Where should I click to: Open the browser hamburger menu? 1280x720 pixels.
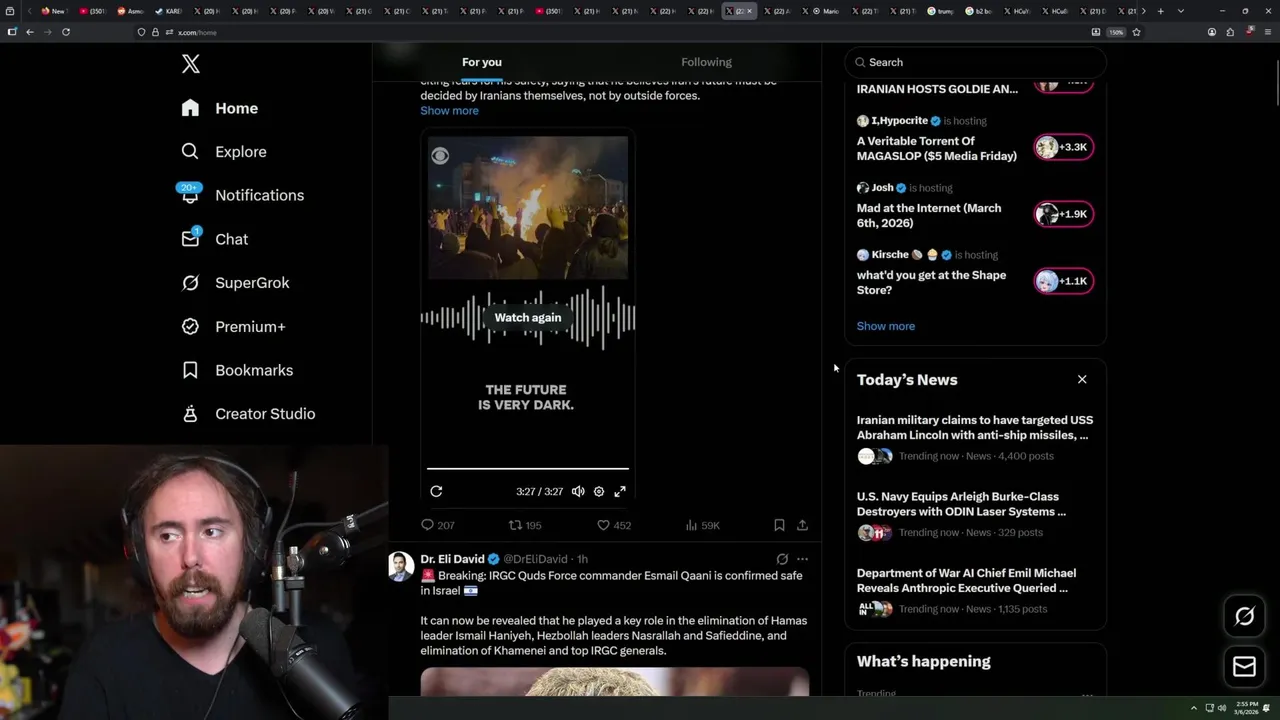tap(1268, 32)
